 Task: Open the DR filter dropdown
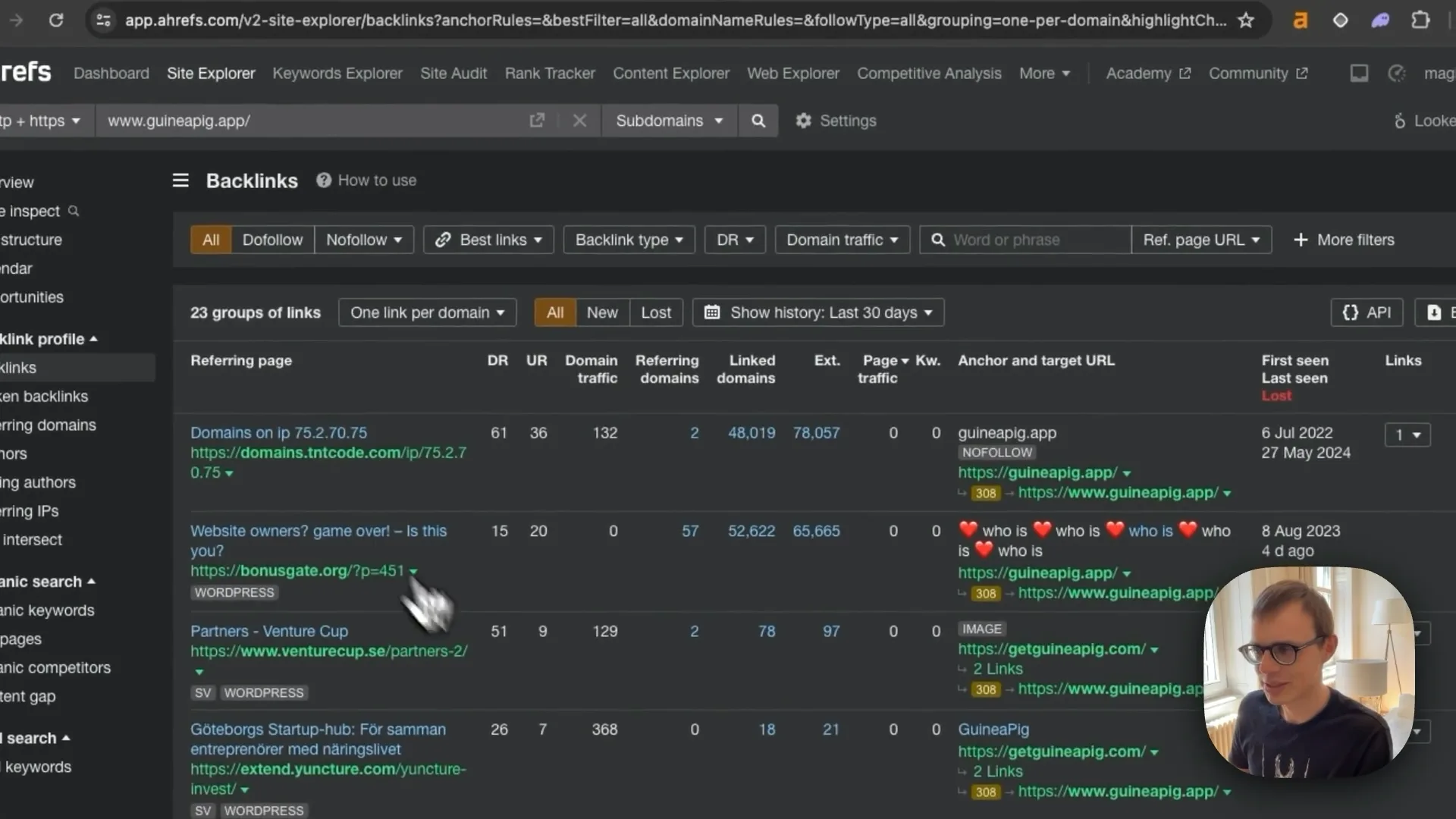click(x=735, y=240)
